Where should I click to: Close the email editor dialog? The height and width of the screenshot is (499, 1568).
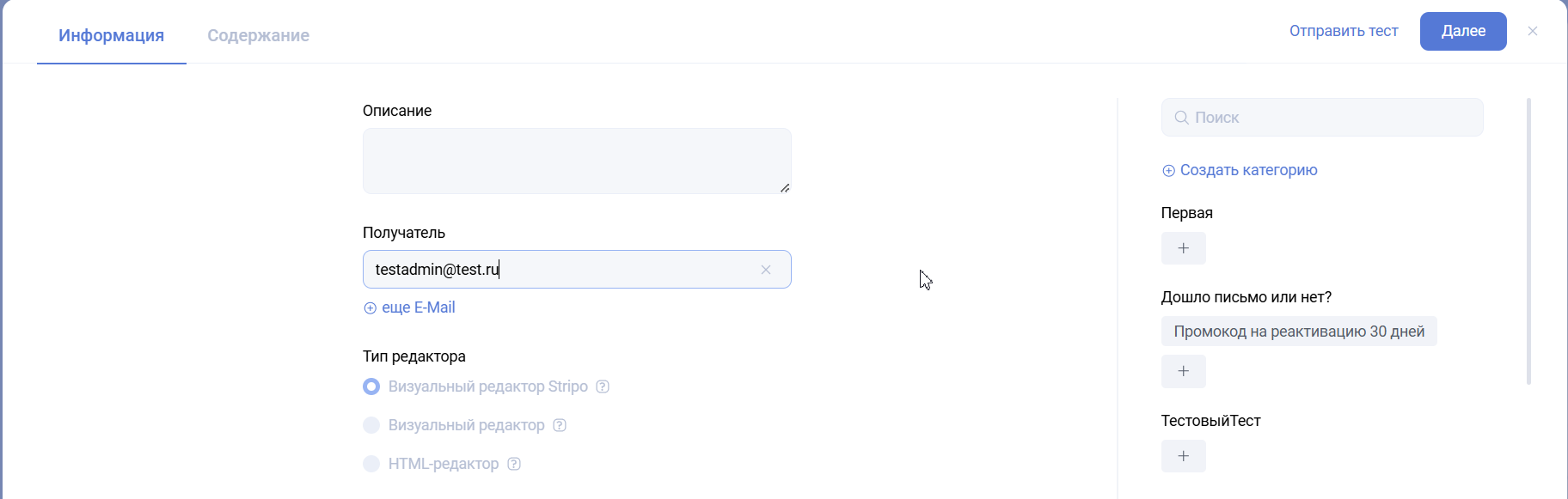point(1532,31)
